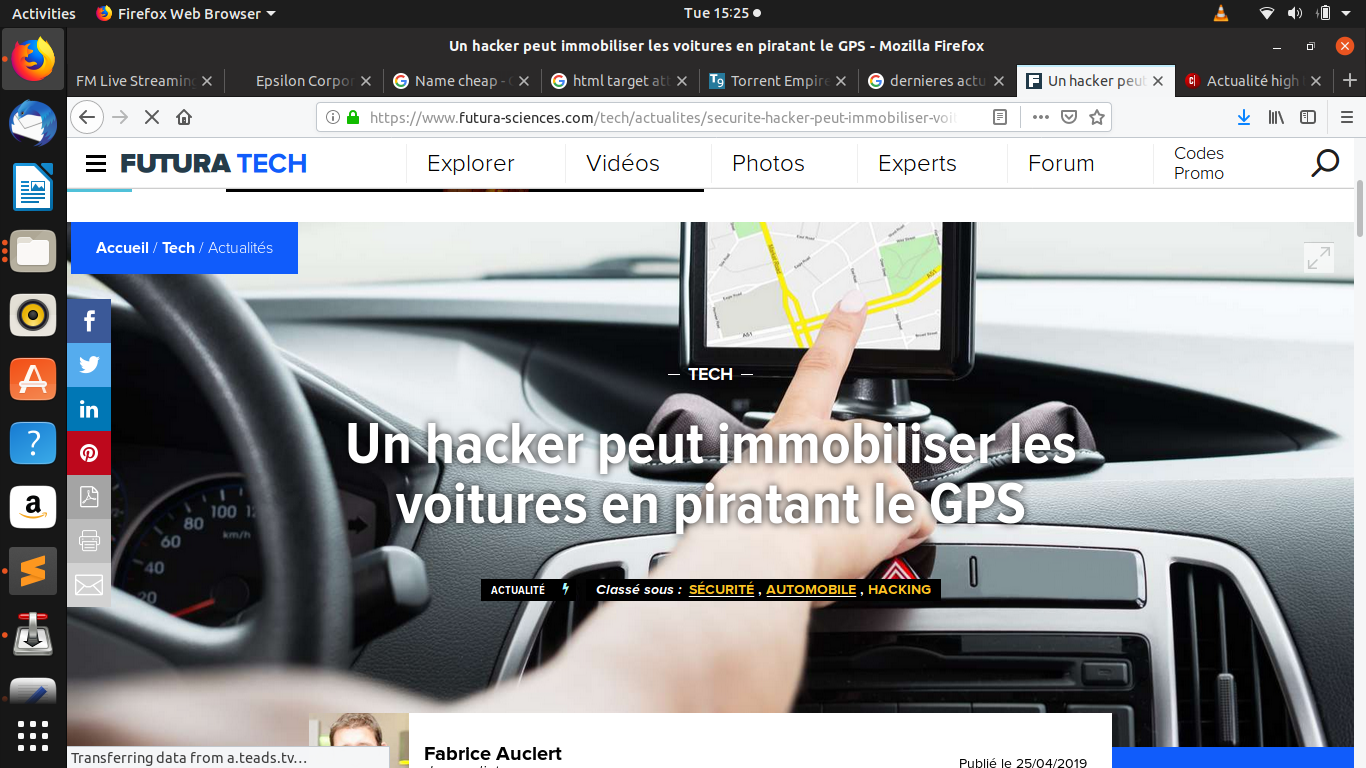
Task: Launch Thunderbird from the dock
Action: (x=33, y=123)
